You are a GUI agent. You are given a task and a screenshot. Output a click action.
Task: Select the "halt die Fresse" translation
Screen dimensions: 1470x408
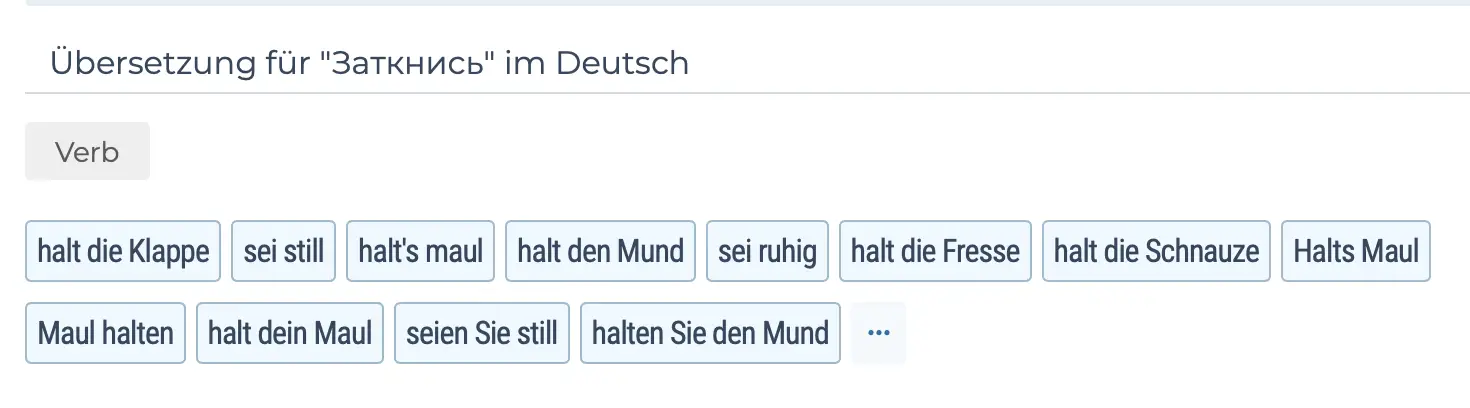[x=935, y=251]
